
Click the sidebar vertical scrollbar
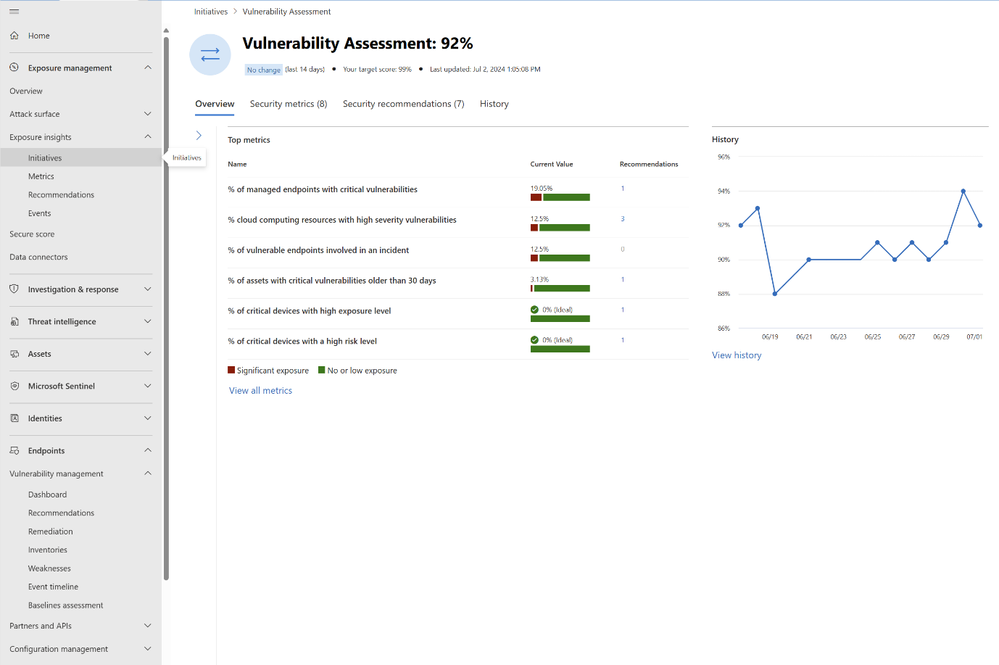coord(166,308)
